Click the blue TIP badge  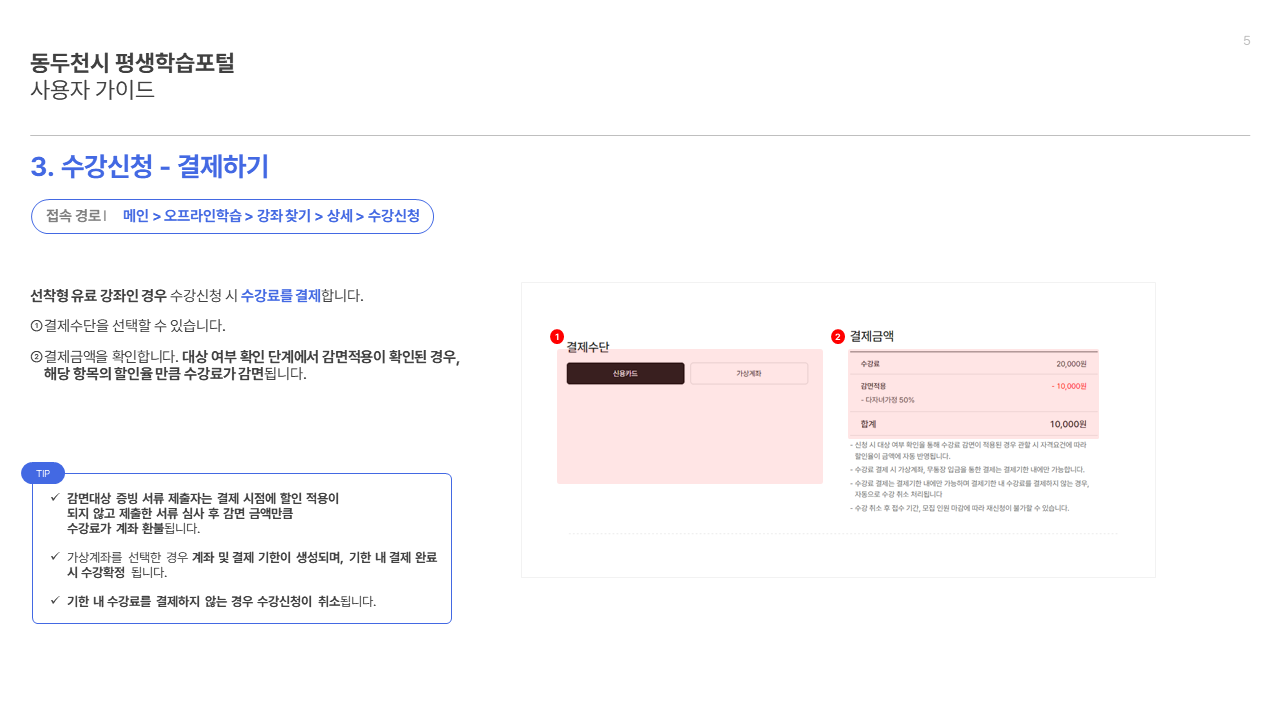click(43, 473)
